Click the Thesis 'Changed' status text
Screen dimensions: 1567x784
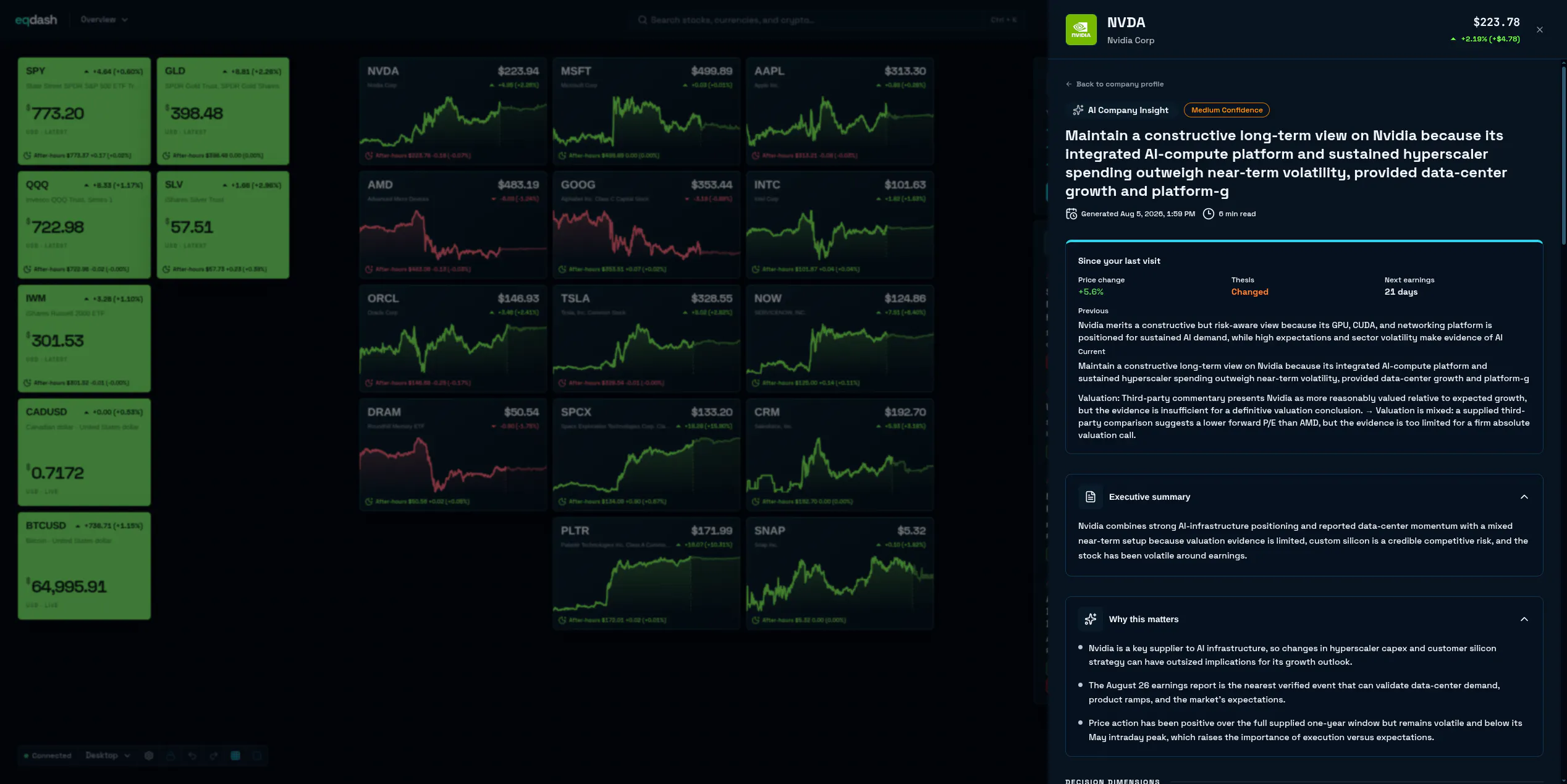(x=1249, y=292)
